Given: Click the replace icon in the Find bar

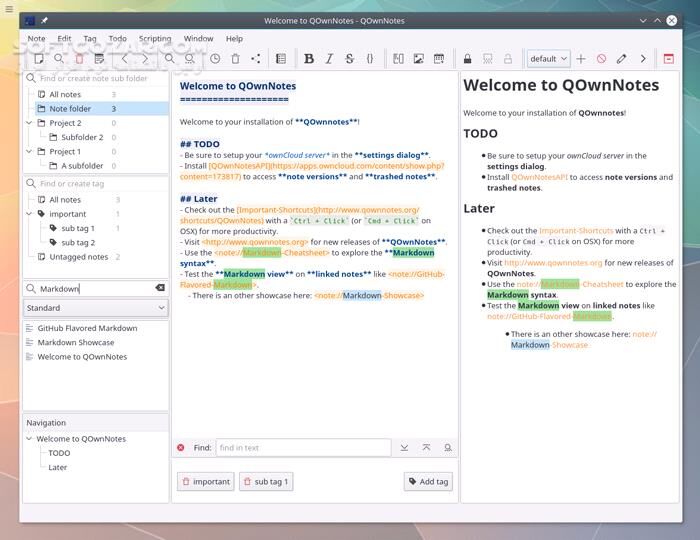Looking at the screenshot, I should point(447,447).
